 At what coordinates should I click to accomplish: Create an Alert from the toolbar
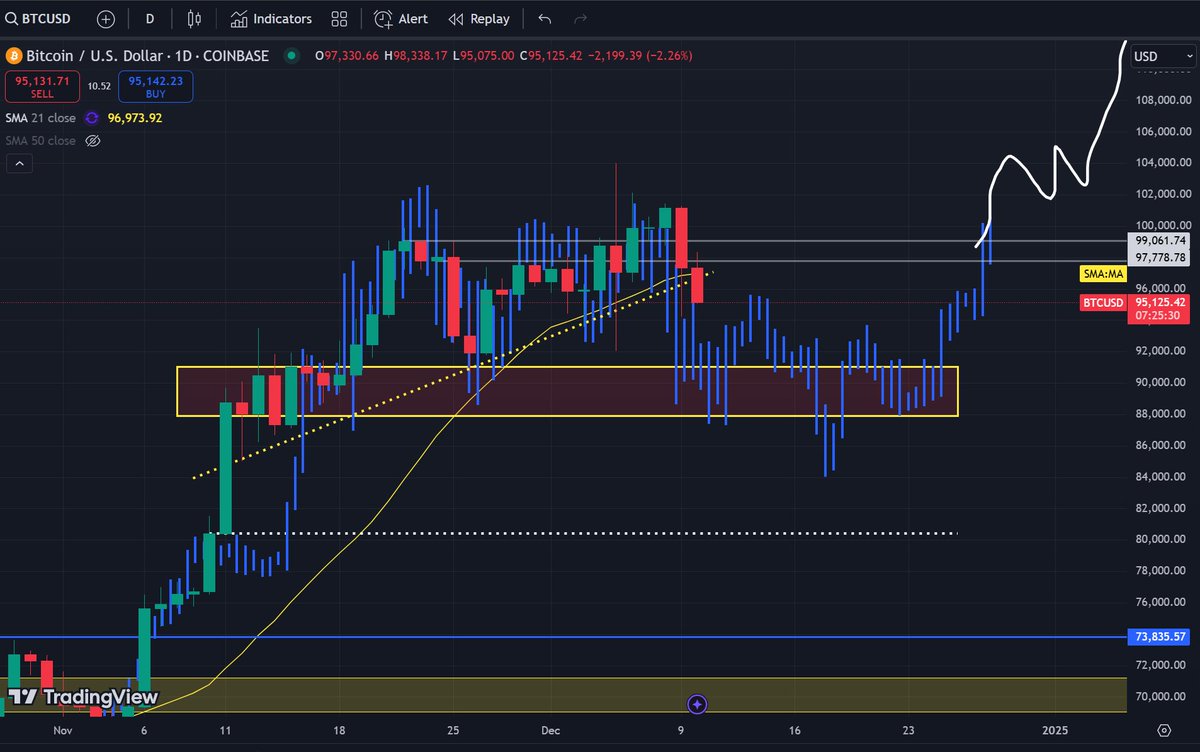pyautogui.click(x=401, y=19)
